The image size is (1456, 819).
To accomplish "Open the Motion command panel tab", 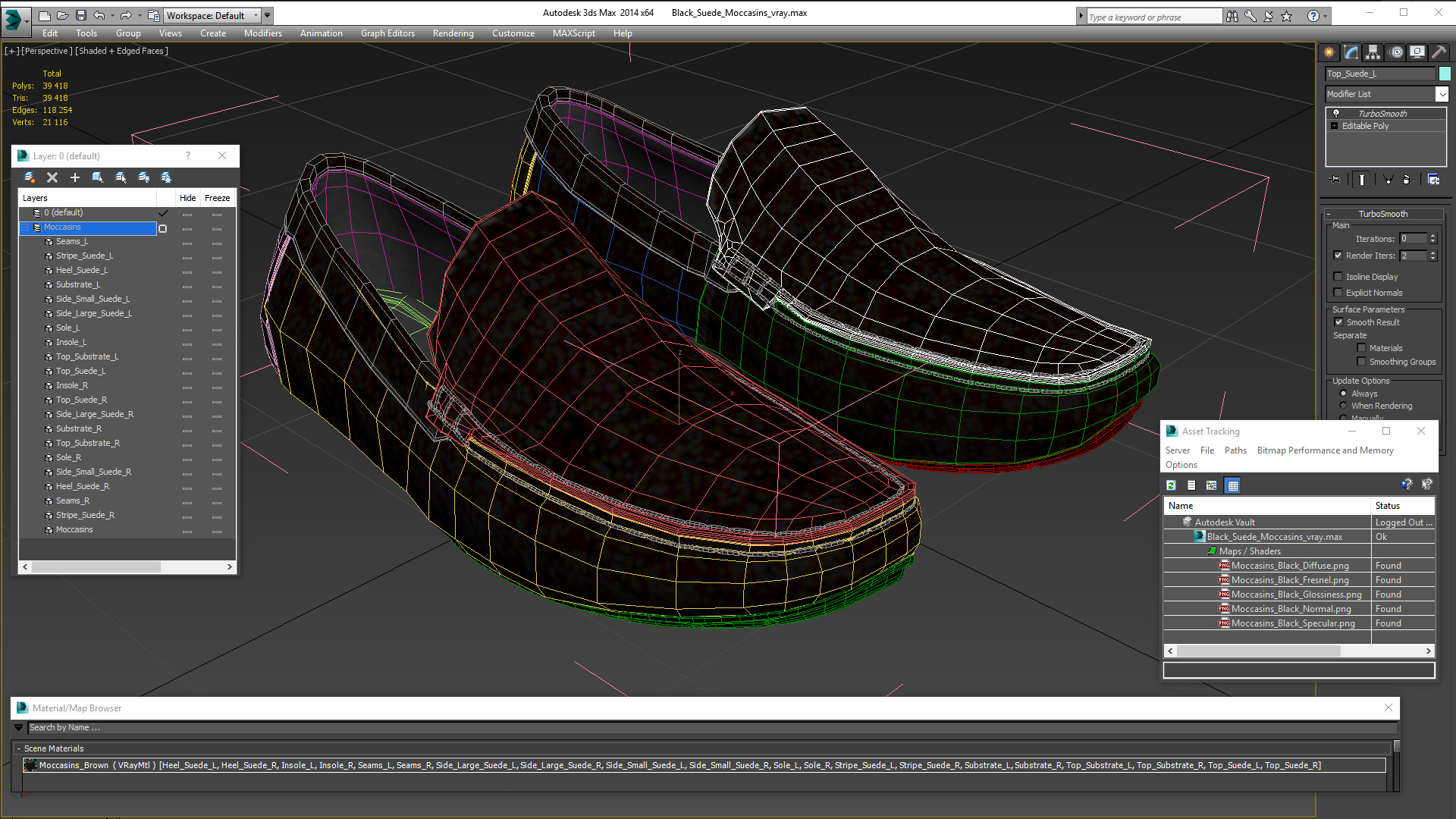I will tap(1396, 52).
